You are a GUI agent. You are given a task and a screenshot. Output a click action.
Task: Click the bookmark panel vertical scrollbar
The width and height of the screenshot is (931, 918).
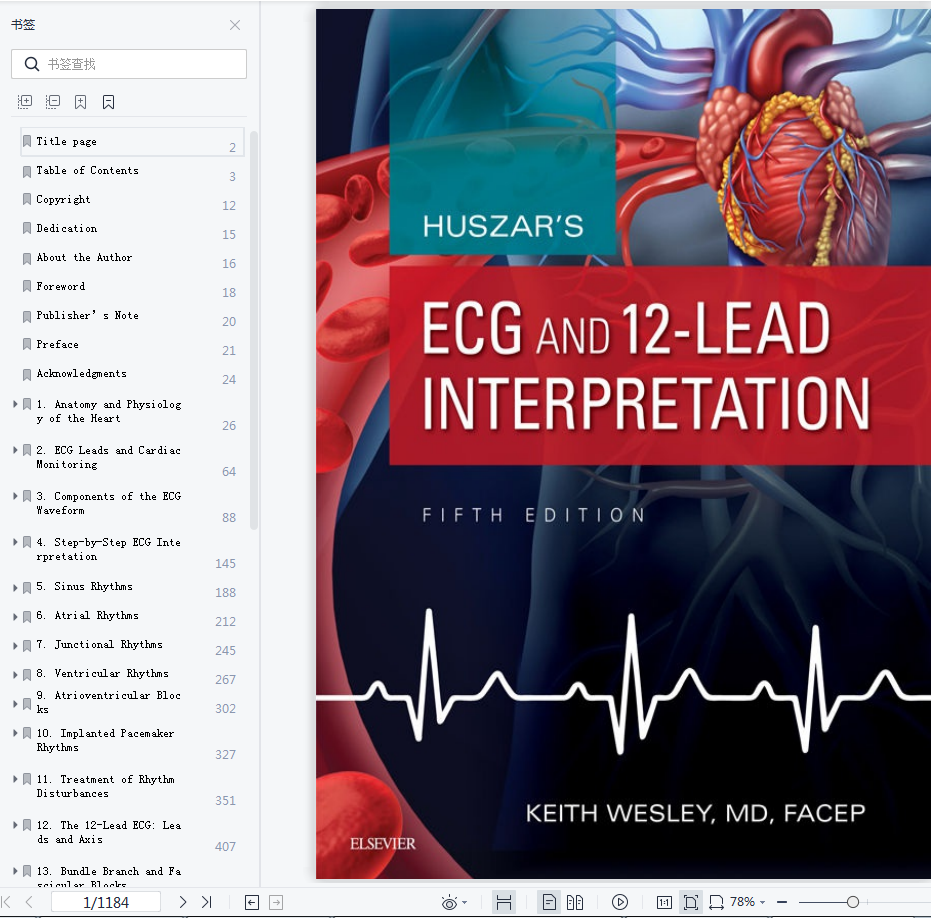(254, 330)
